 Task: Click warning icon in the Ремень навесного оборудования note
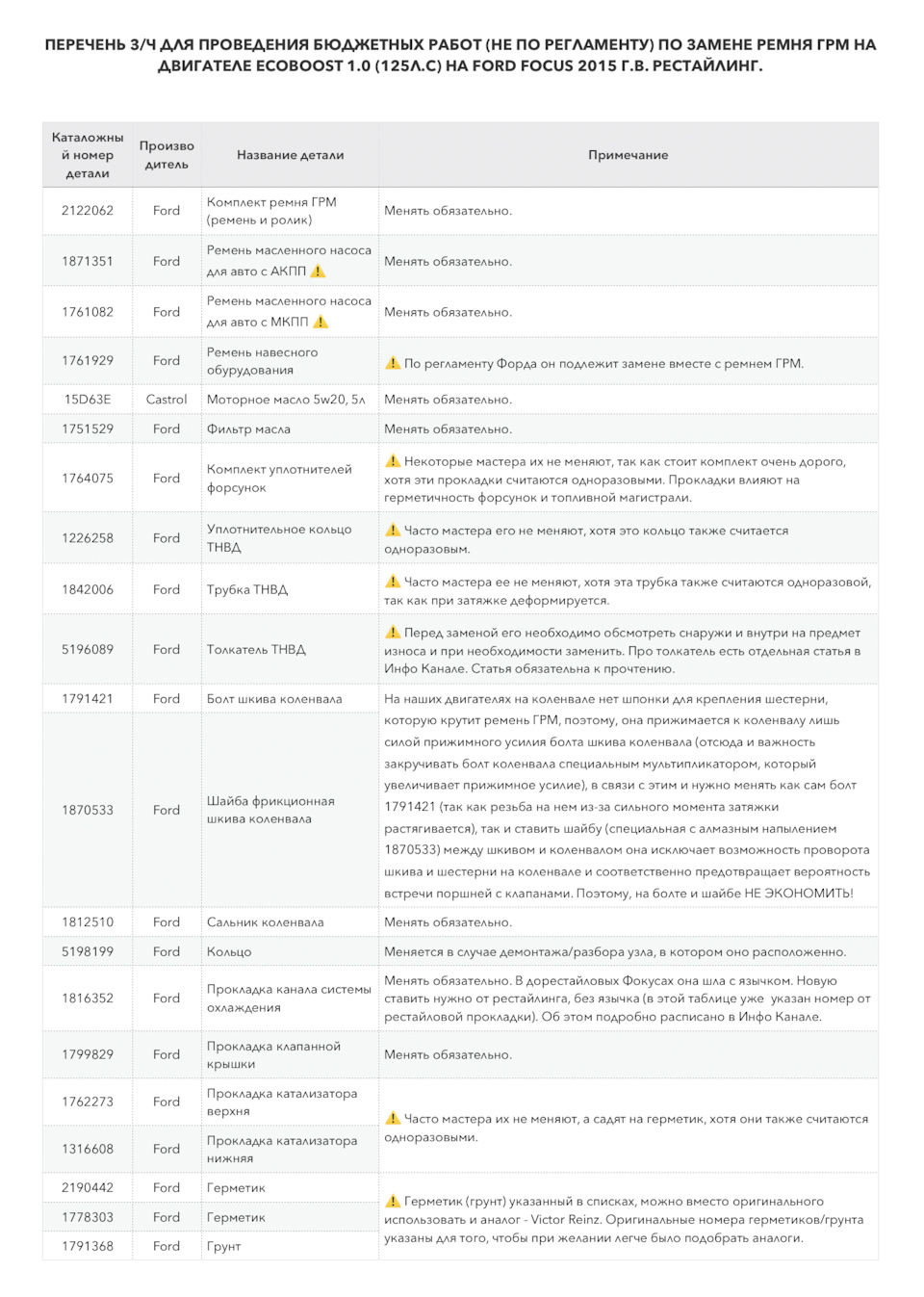[393, 363]
